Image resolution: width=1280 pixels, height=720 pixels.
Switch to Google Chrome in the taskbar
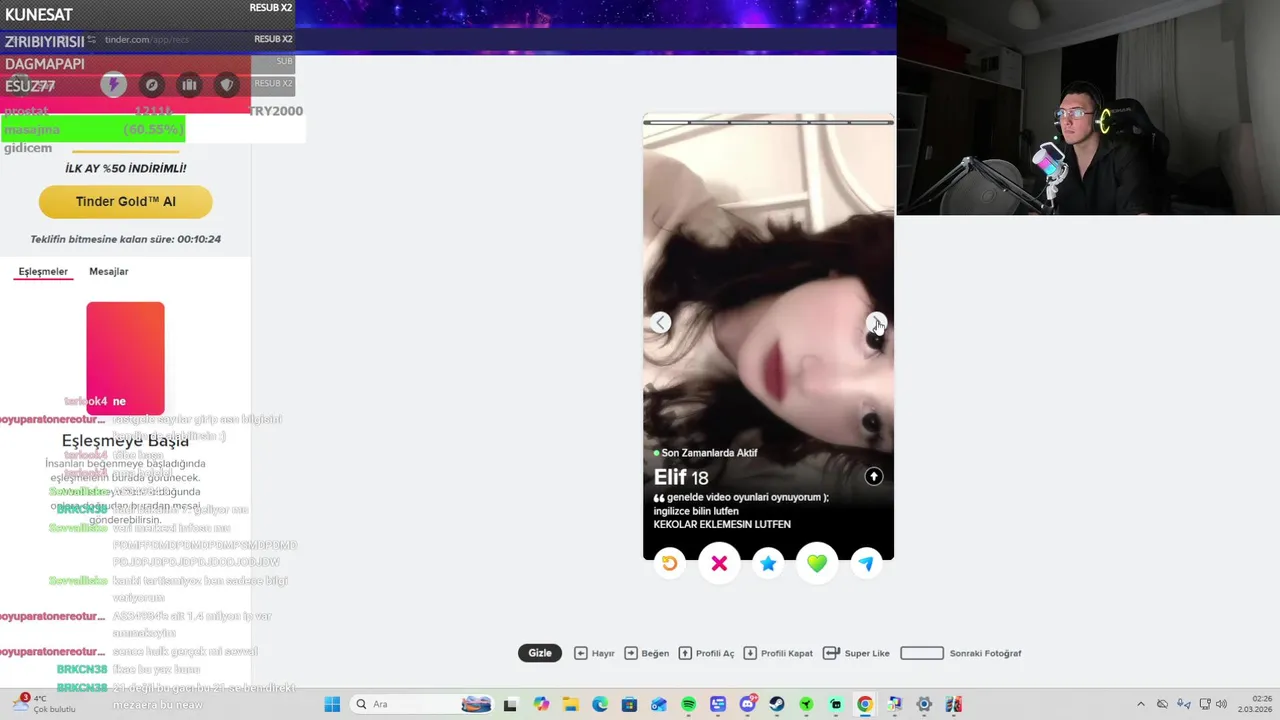click(865, 704)
